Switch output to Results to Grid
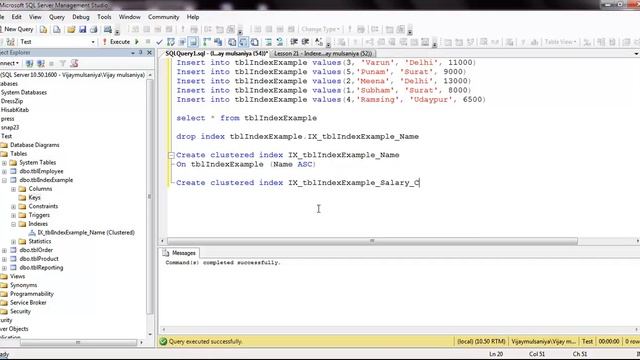 pyautogui.click(x=243, y=42)
